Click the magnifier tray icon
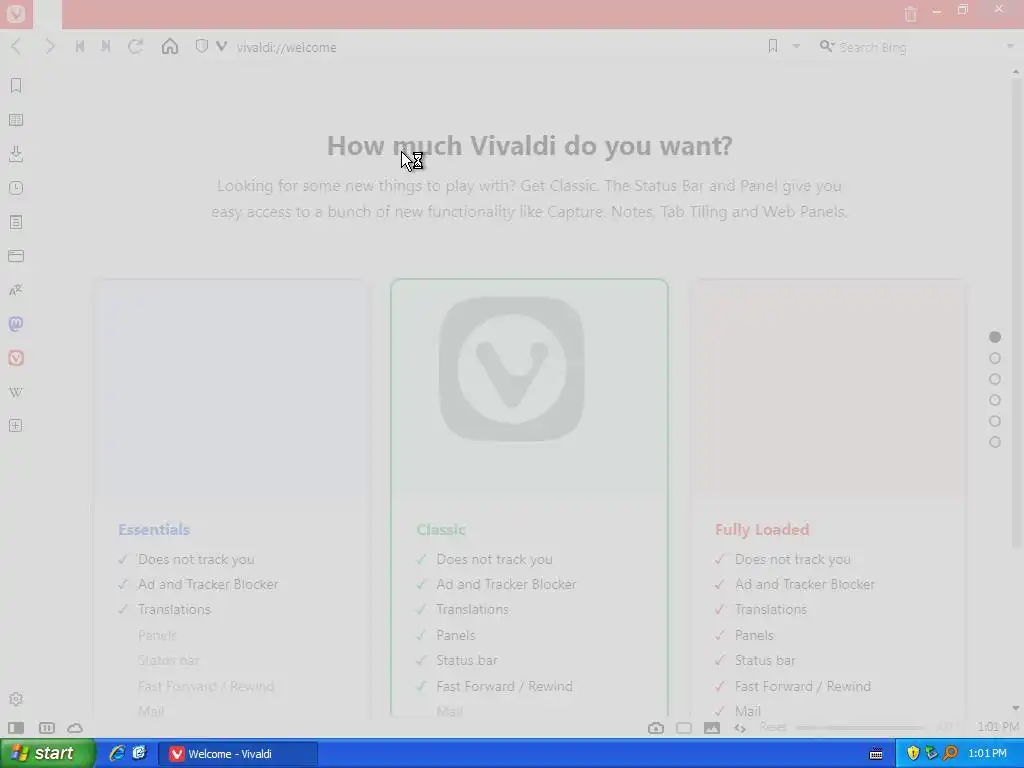 950,753
